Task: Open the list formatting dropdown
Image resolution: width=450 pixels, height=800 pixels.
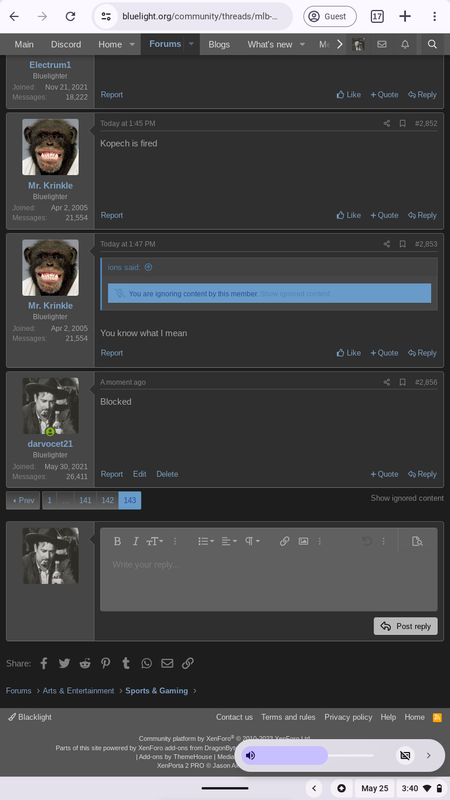Action: [206, 541]
